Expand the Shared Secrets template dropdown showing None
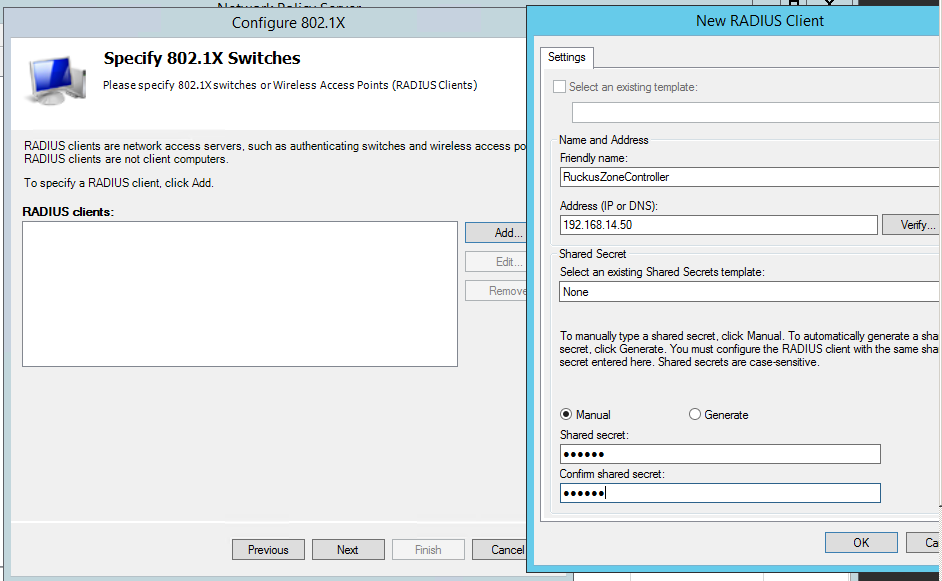Screen dimensions: 942x581 point(750,292)
